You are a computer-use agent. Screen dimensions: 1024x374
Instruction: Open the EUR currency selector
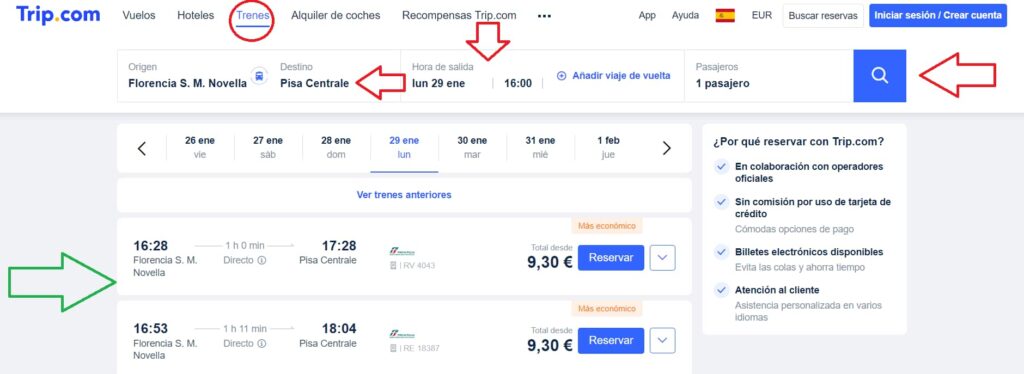761,15
